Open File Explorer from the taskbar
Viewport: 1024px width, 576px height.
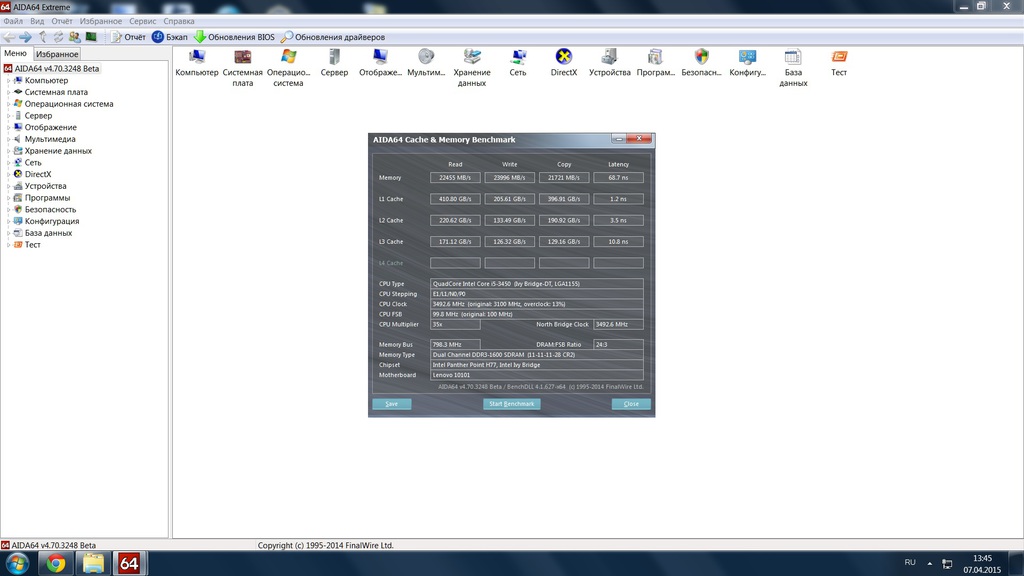93,563
